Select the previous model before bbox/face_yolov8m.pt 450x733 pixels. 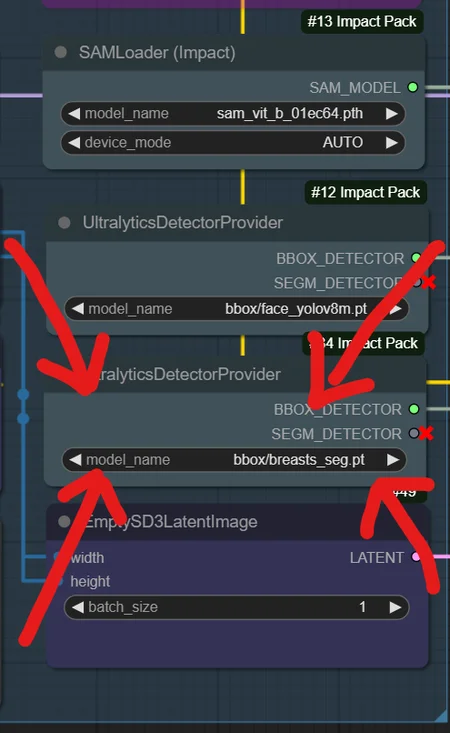point(78,309)
